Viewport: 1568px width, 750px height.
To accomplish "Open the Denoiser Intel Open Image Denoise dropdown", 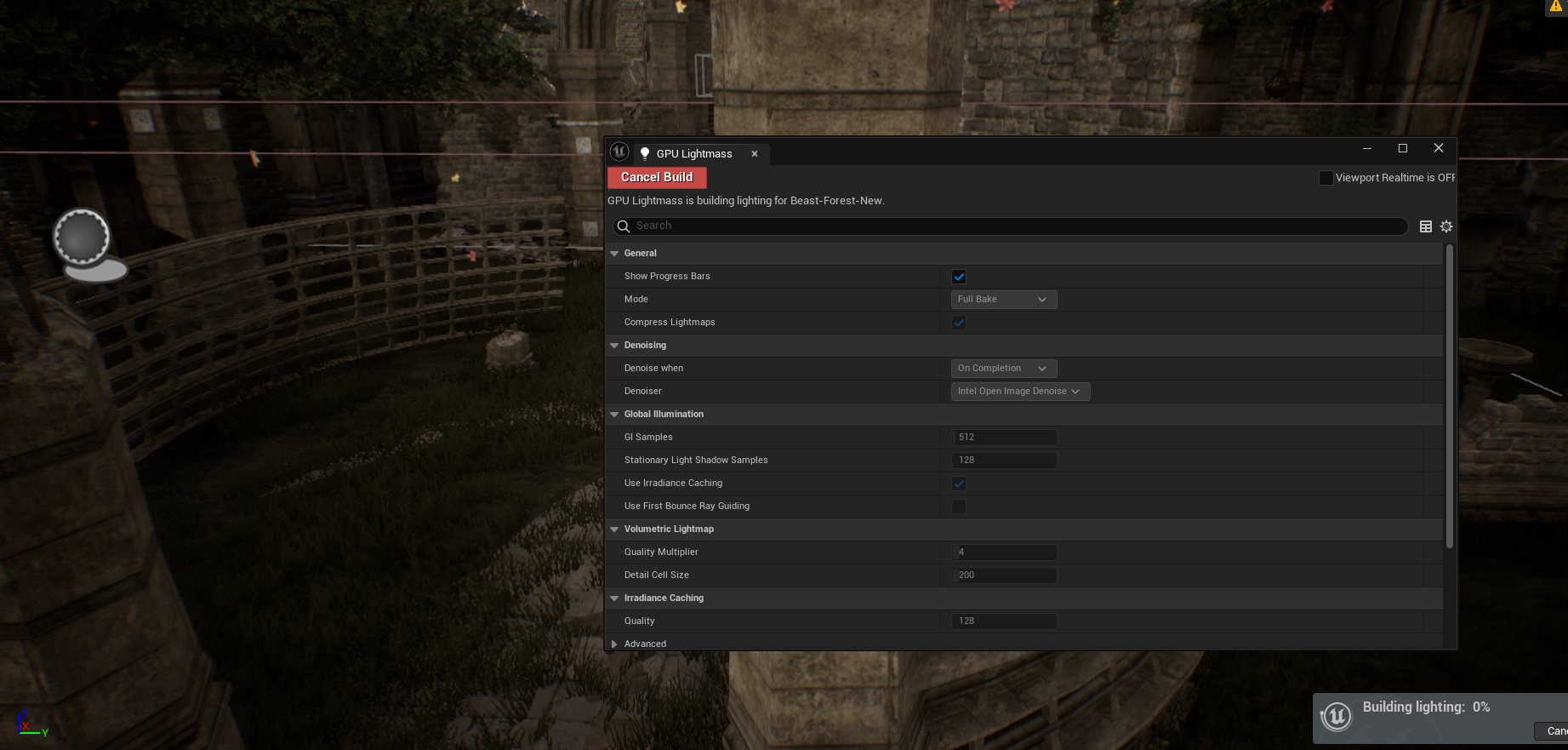I will pos(1020,392).
